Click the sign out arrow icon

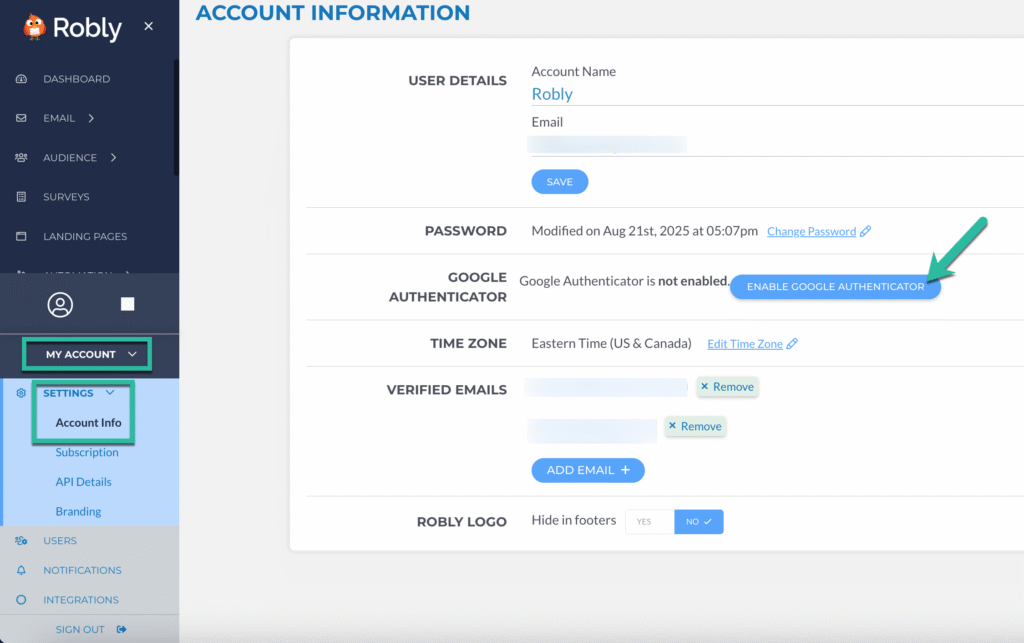121,629
